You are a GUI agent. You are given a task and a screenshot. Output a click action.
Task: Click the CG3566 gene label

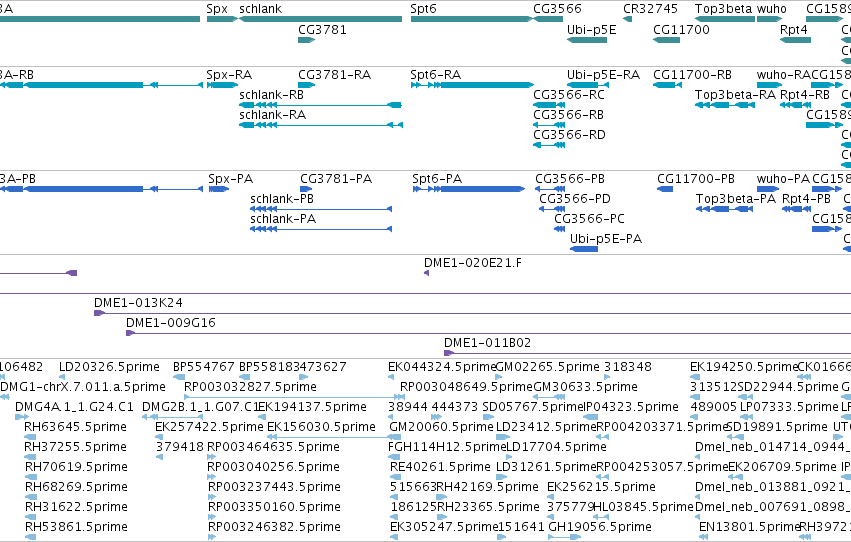pyautogui.click(x=557, y=9)
